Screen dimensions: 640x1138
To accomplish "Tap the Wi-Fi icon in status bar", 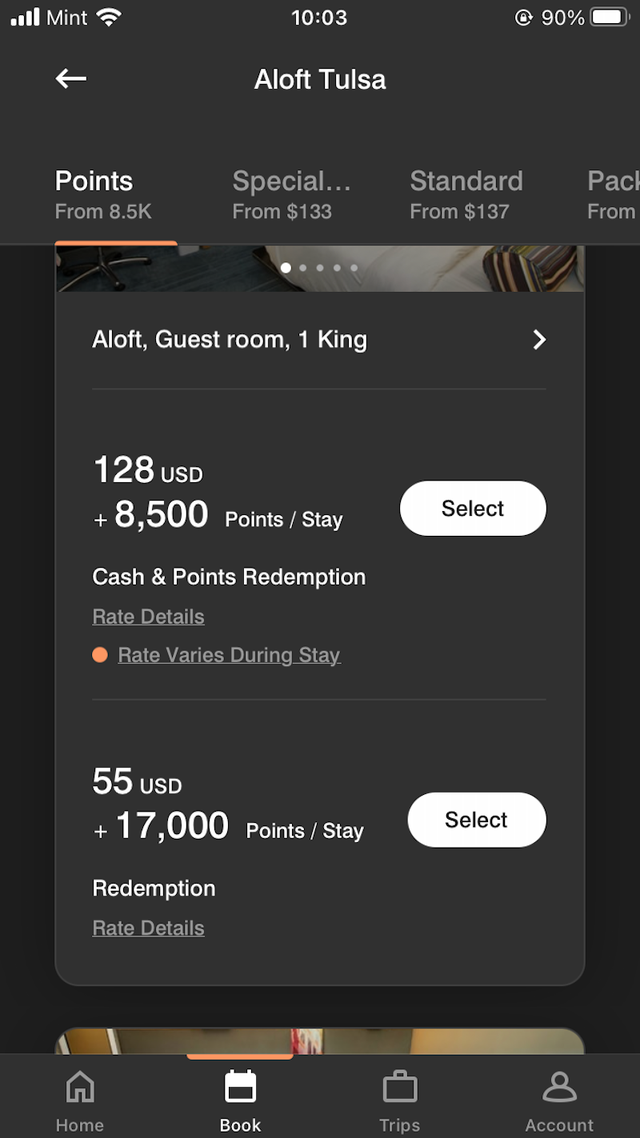I will click(109, 16).
